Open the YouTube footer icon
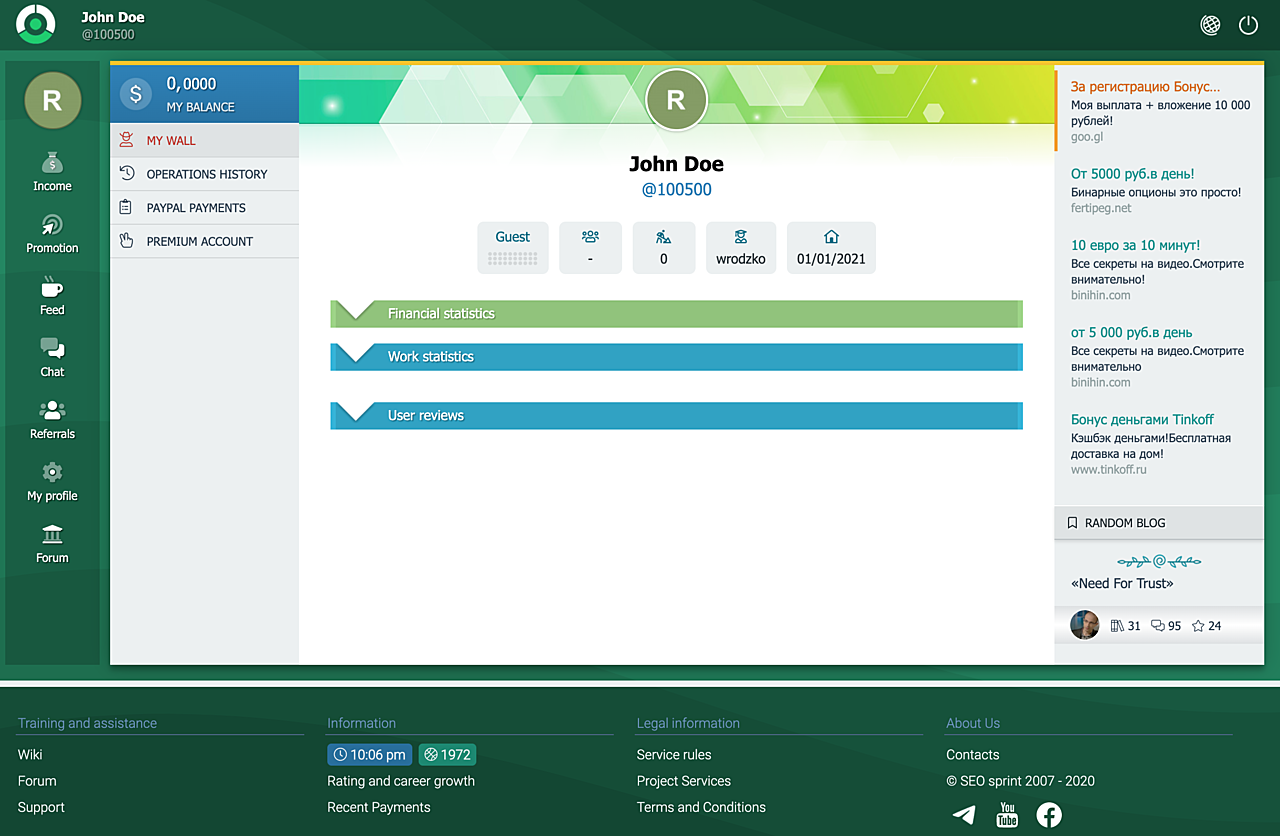Viewport: 1280px width, 836px height. coord(1007,815)
